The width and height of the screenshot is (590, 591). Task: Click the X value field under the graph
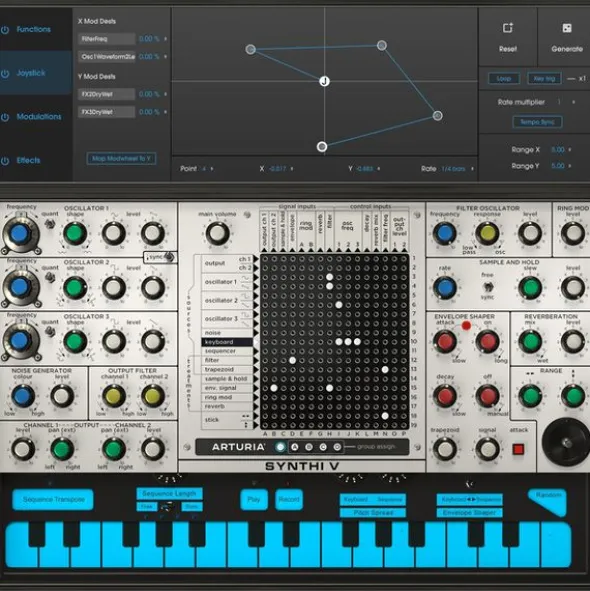coord(278,169)
